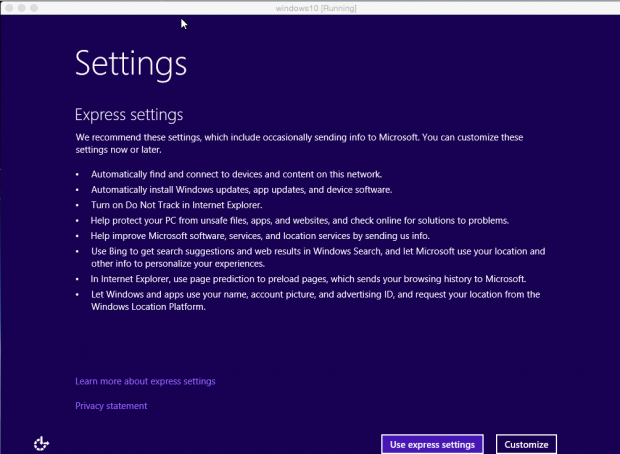Click the Settings page heading
This screenshot has width=620, height=454.
tap(131, 64)
